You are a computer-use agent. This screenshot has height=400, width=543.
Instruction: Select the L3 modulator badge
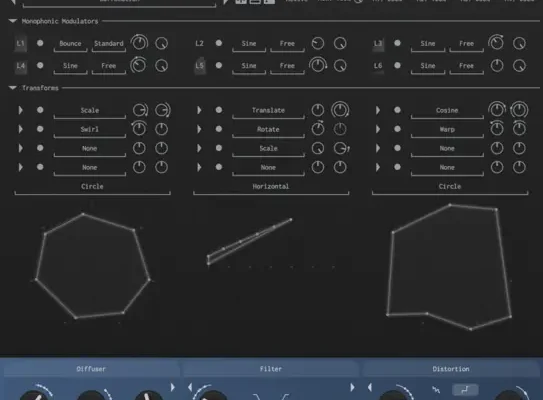[x=378, y=44]
